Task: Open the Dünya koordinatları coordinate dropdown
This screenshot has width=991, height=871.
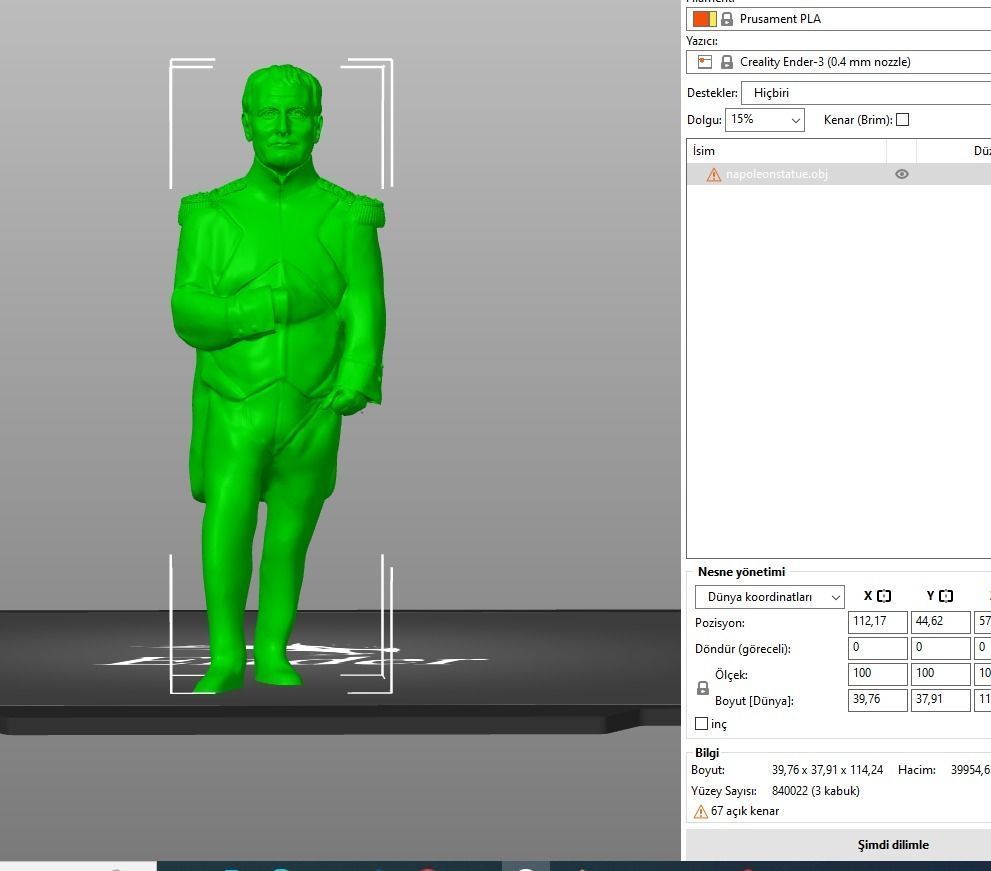Action: [x=770, y=597]
